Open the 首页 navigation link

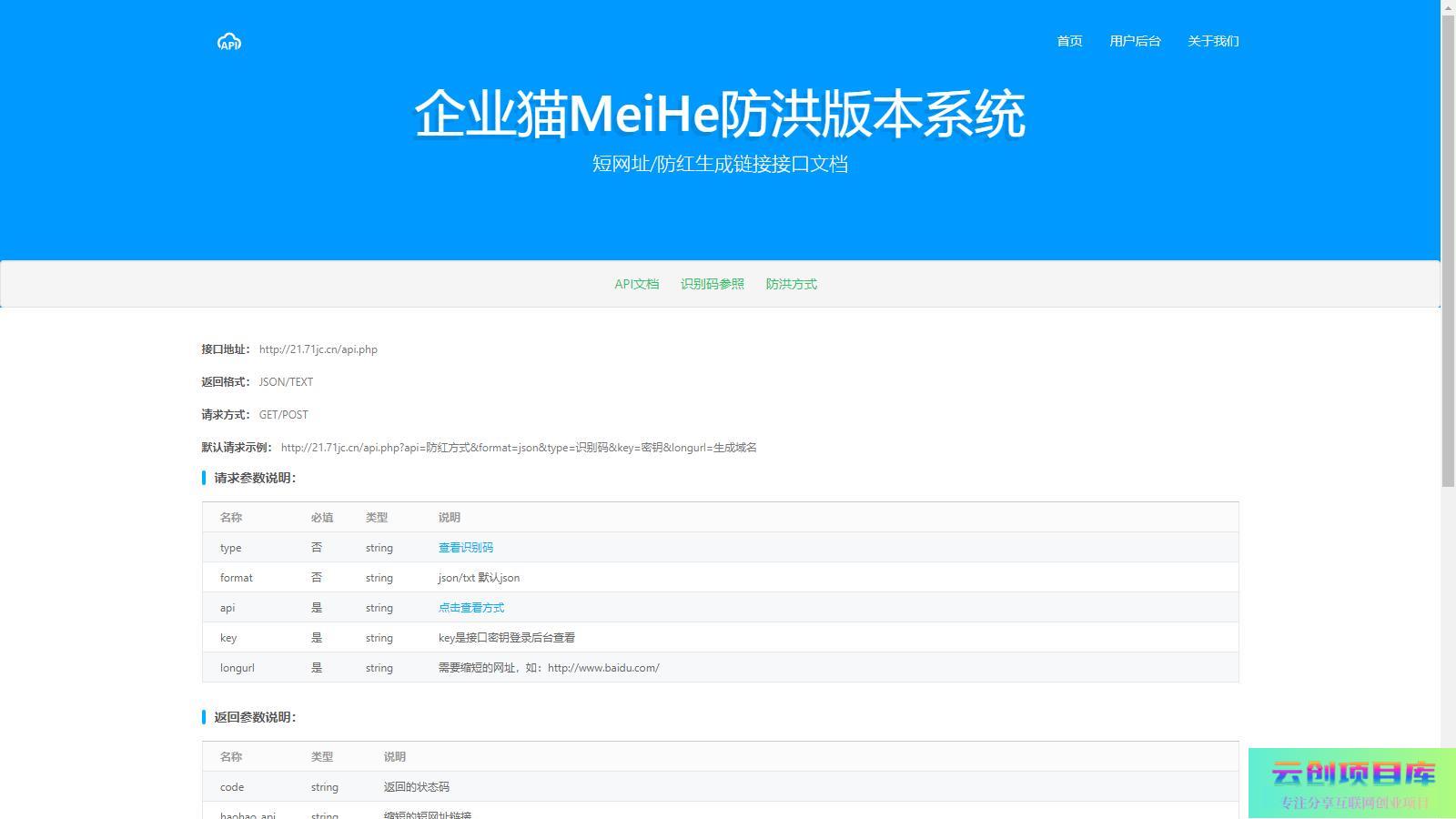(x=1069, y=41)
